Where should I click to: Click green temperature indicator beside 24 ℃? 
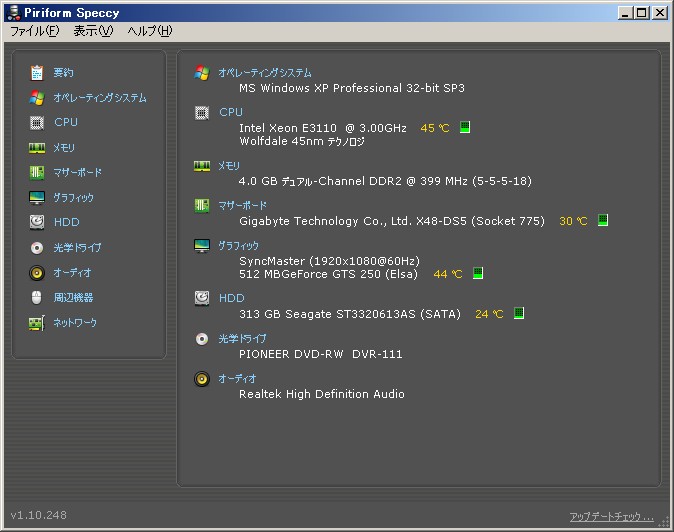point(519,313)
